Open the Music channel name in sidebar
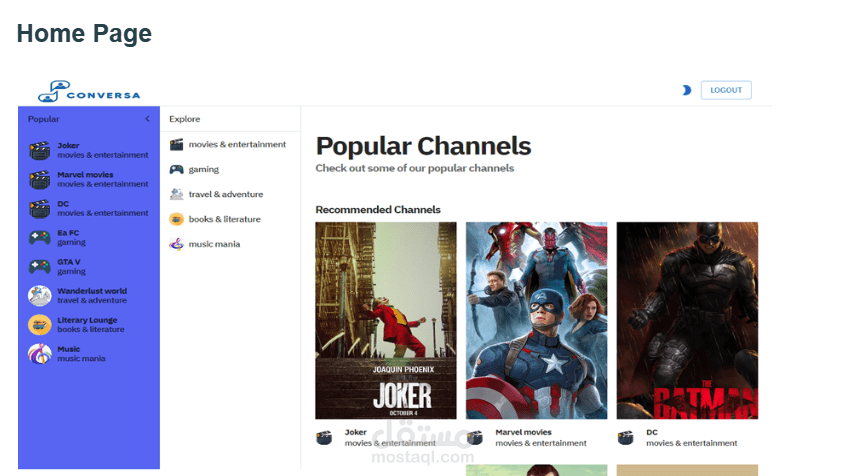This screenshot has height=476, width=846. tap(69, 350)
